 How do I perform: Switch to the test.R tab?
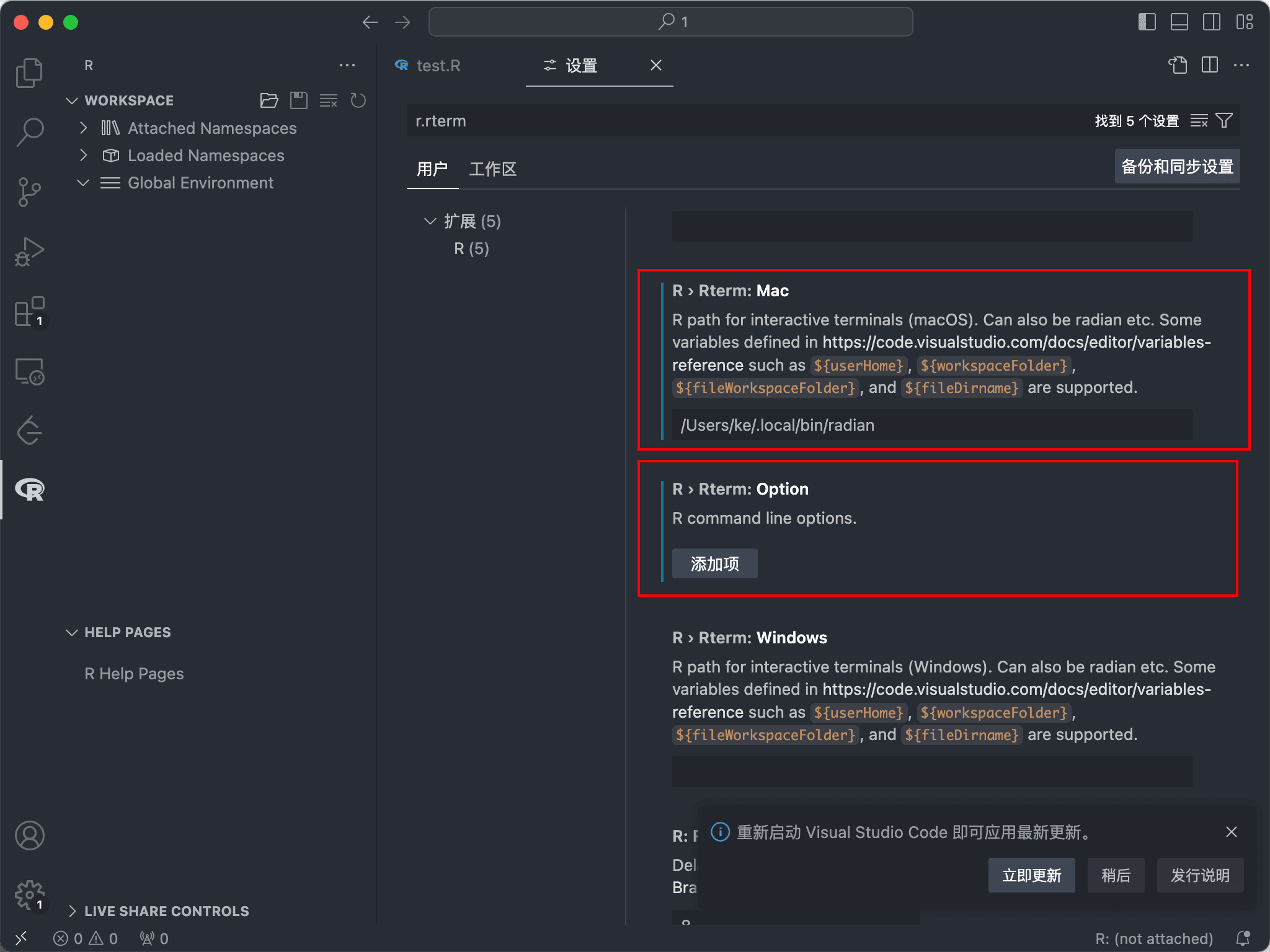(x=439, y=66)
